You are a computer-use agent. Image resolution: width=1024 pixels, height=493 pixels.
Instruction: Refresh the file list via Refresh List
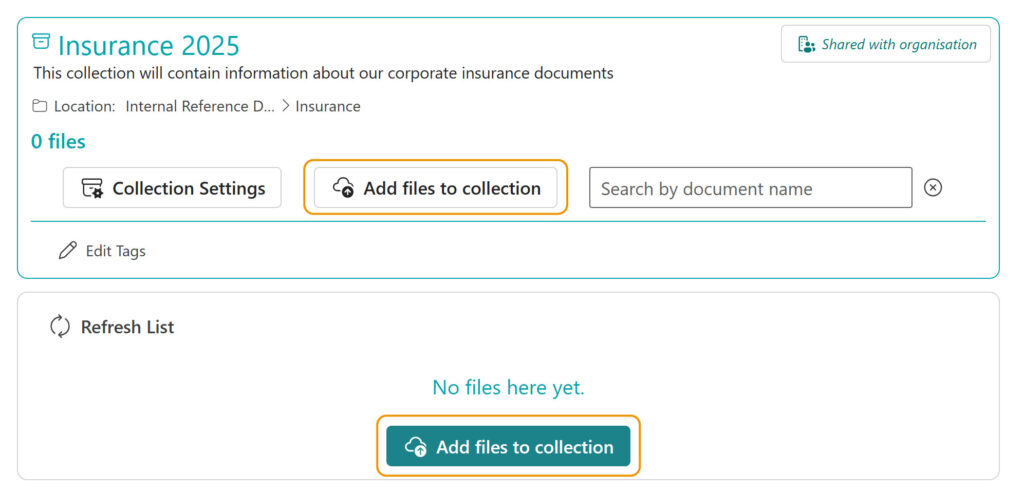click(x=127, y=327)
